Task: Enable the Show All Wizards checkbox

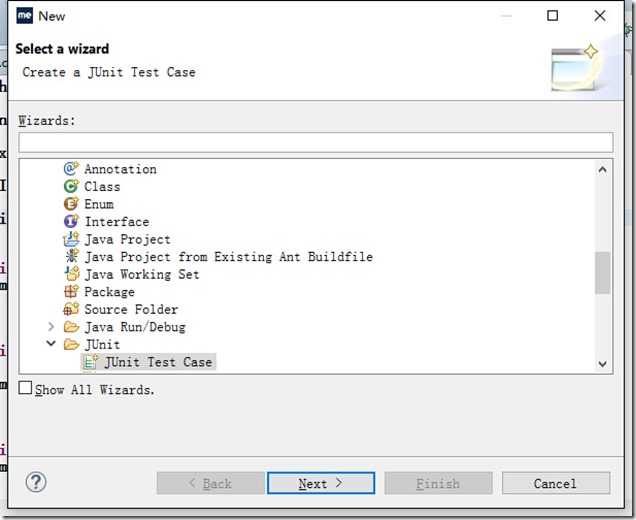Action: click(x=25, y=388)
